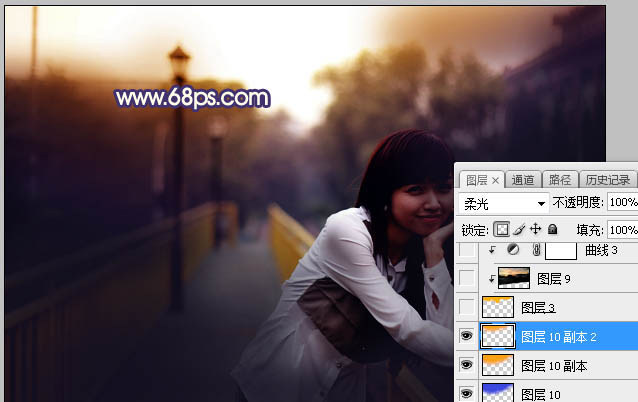
Task: Select the 图层 9 sunset thumbnail
Action: pyautogui.click(x=514, y=278)
